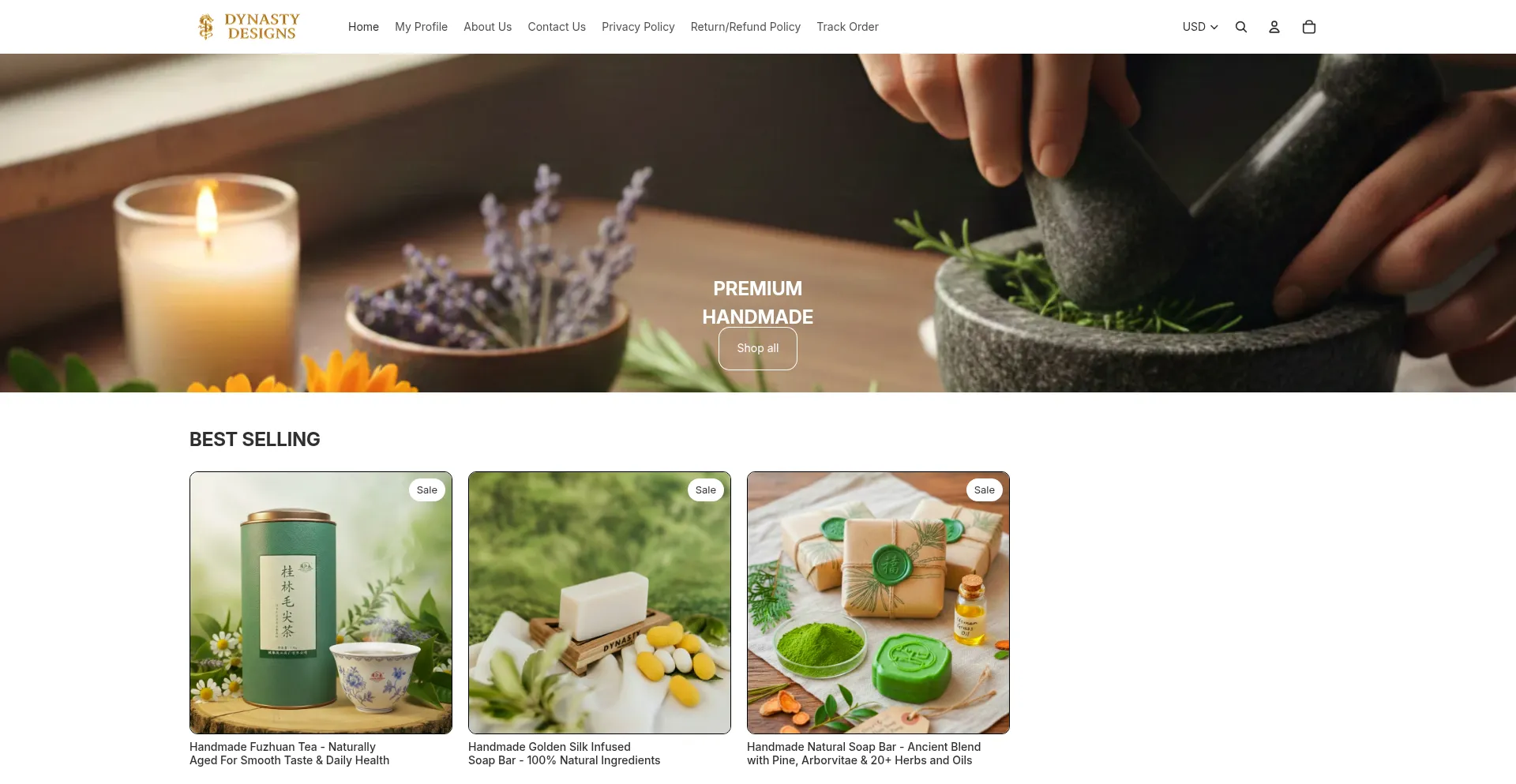This screenshot has width=1516, height=784.
Task: Select Track Order in header
Action: (x=847, y=27)
